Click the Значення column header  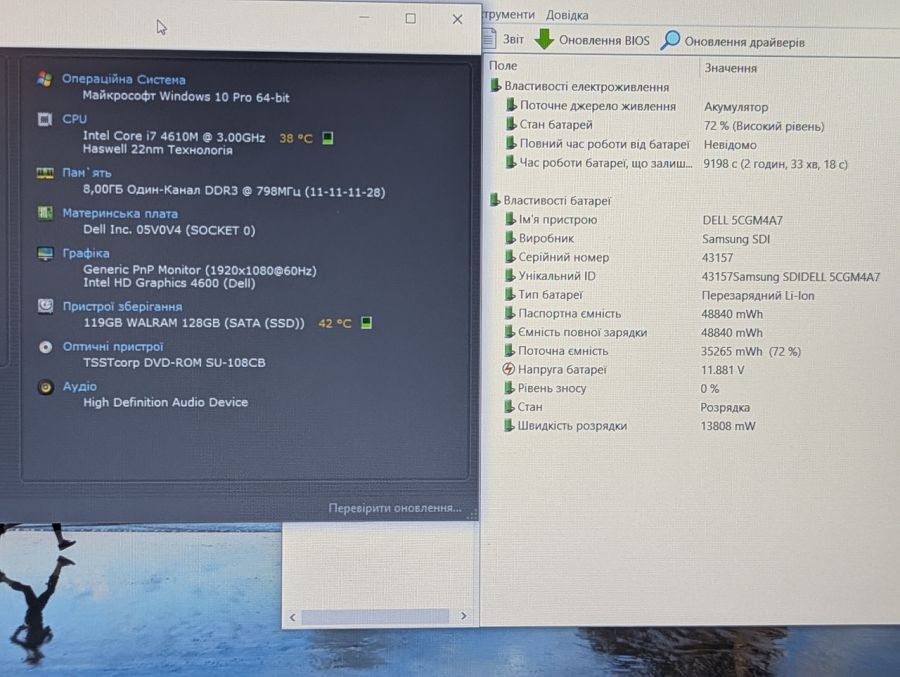click(731, 68)
